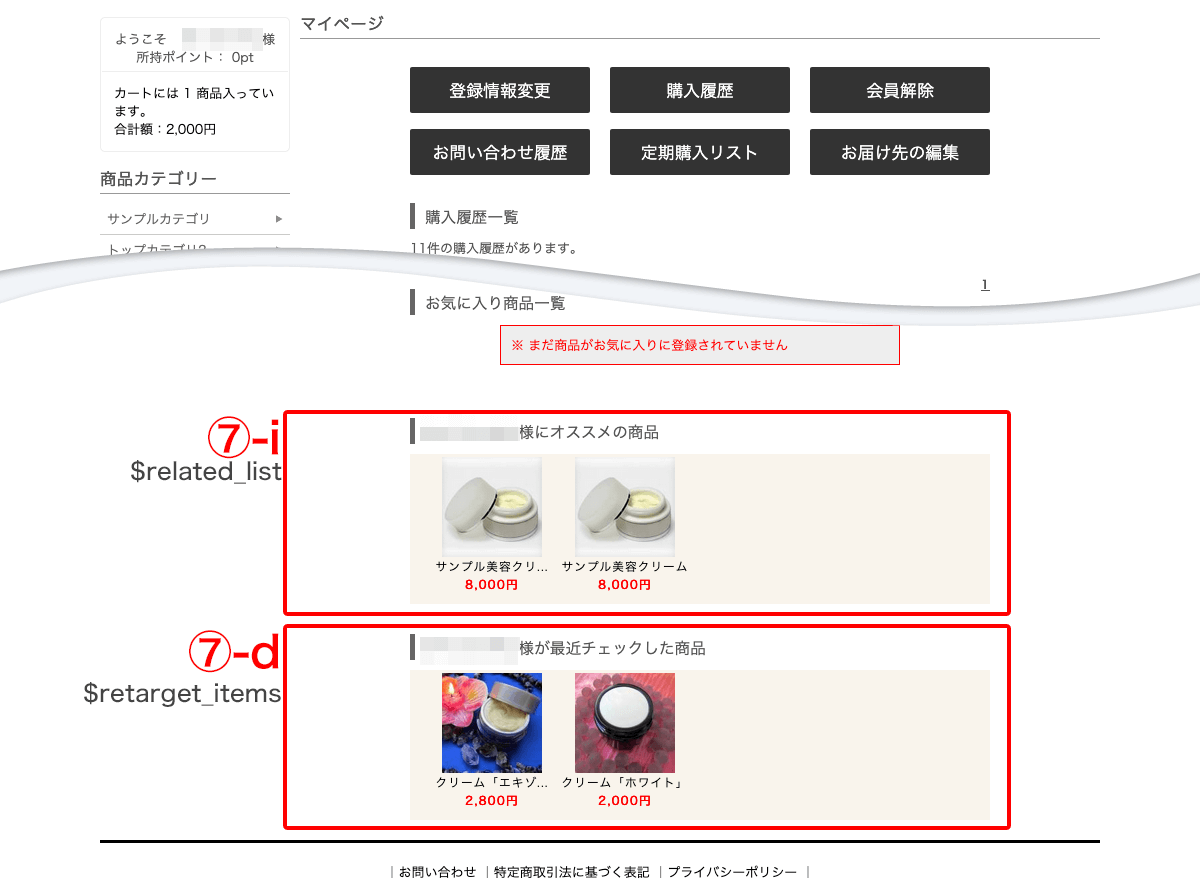
Task: Open お問い合わせ履歴 button
Action: click(x=500, y=152)
